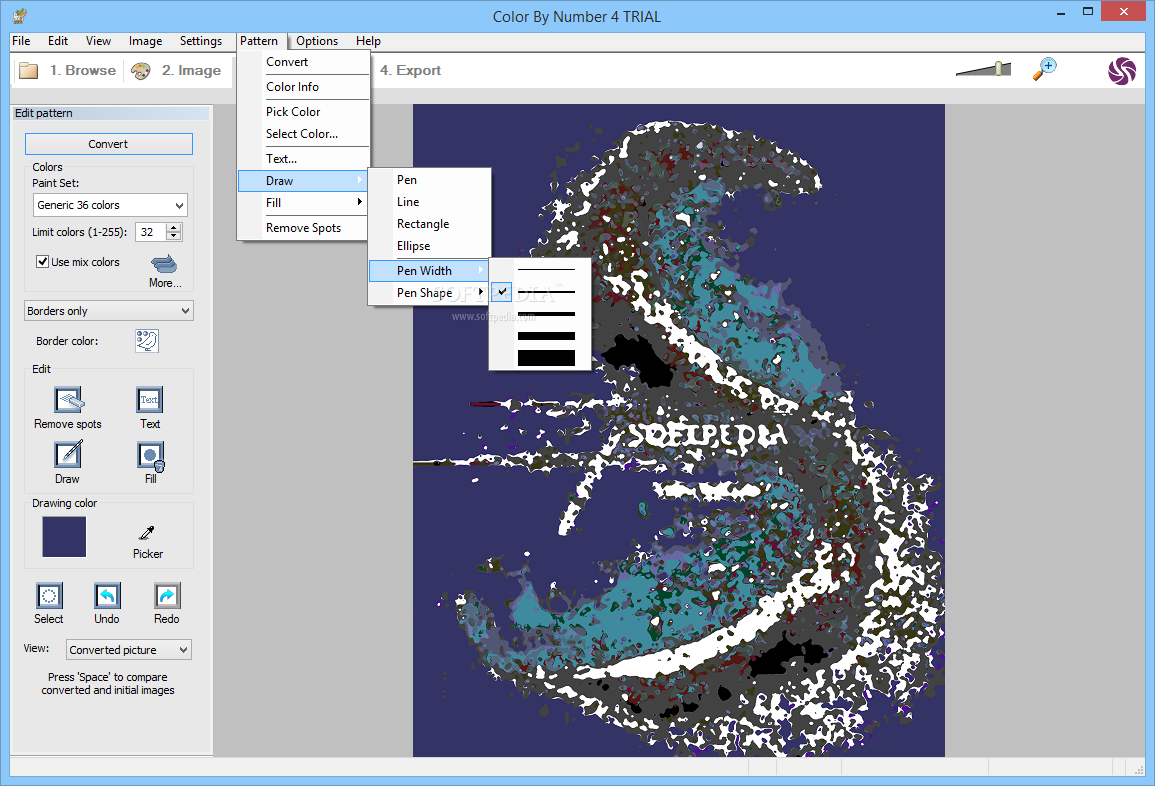Click the app icon in title bar
1155x786 pixels.
[x=20, y=15]
